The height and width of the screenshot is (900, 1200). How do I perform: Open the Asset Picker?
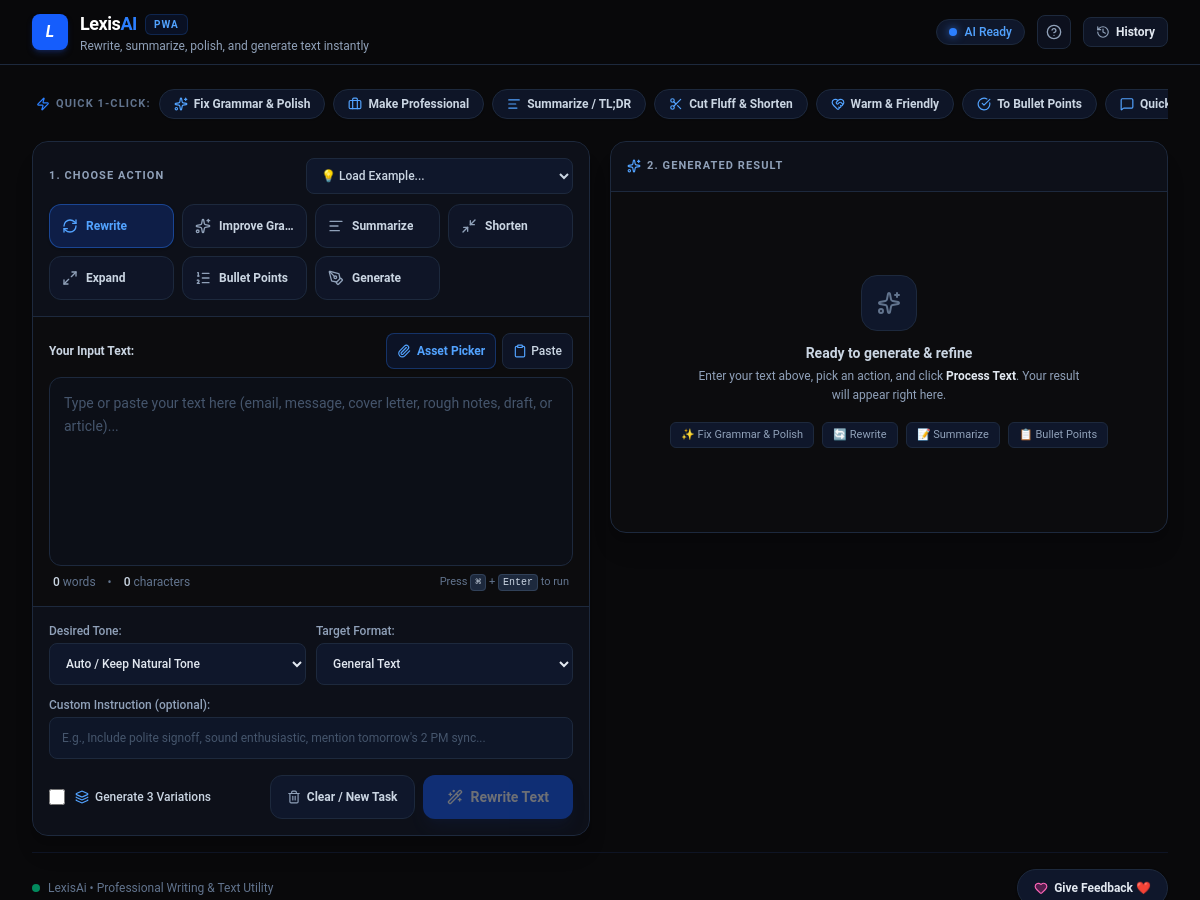pos(441,351)
